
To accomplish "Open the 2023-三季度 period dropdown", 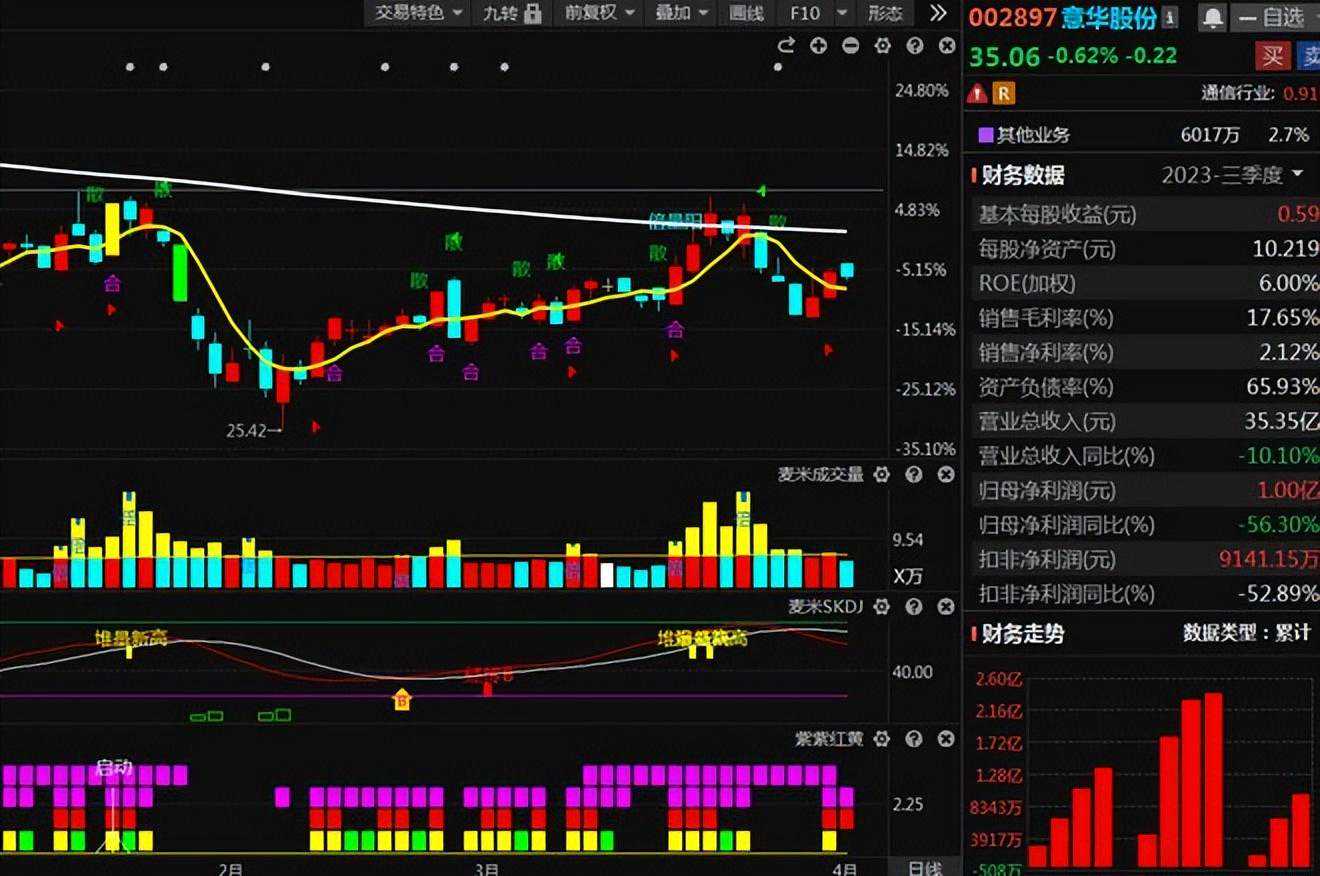I will (1232, 175).
